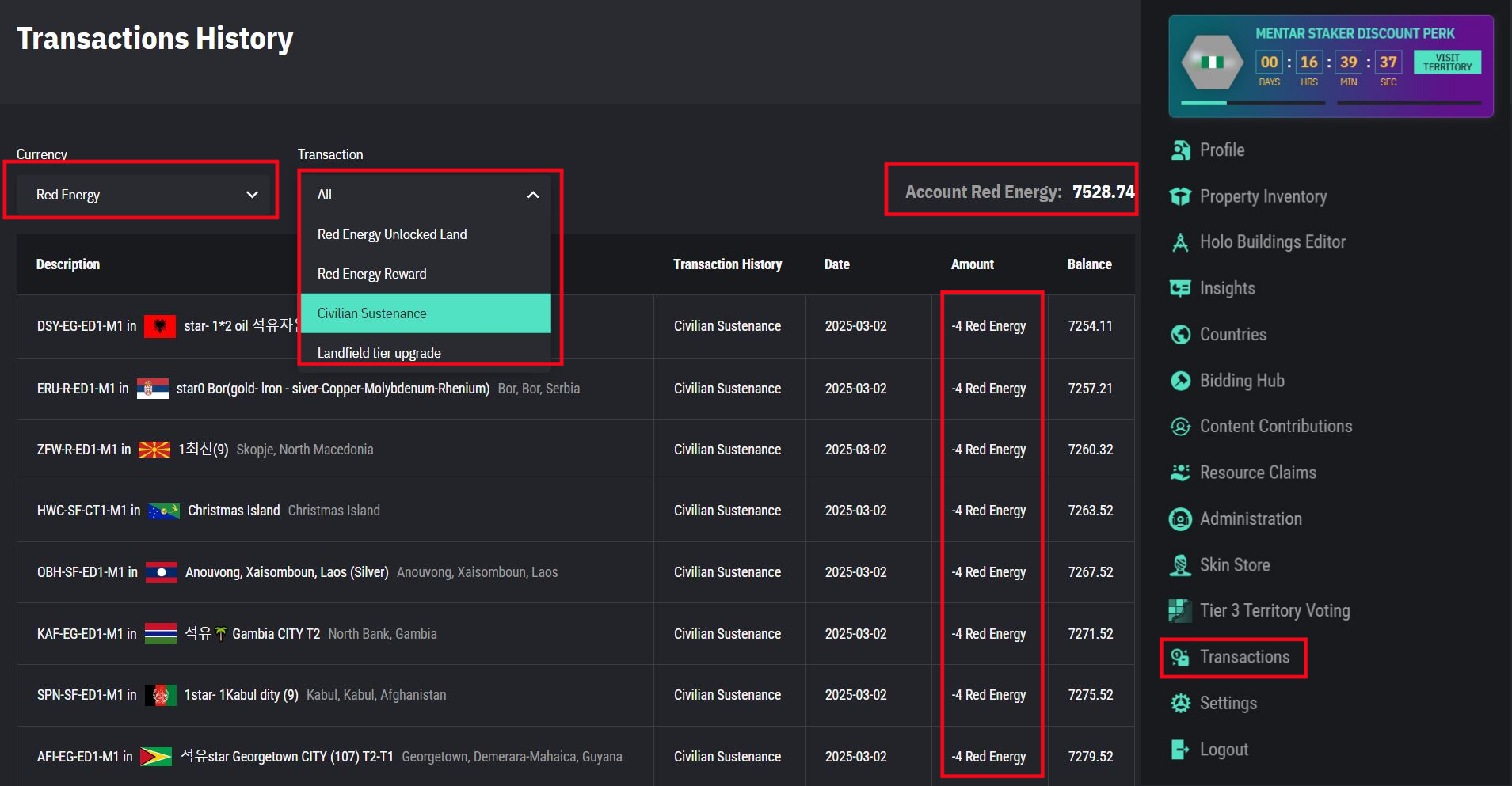
Task: Select Civilian Sustenance filter option
Action: tap(426, 313)
